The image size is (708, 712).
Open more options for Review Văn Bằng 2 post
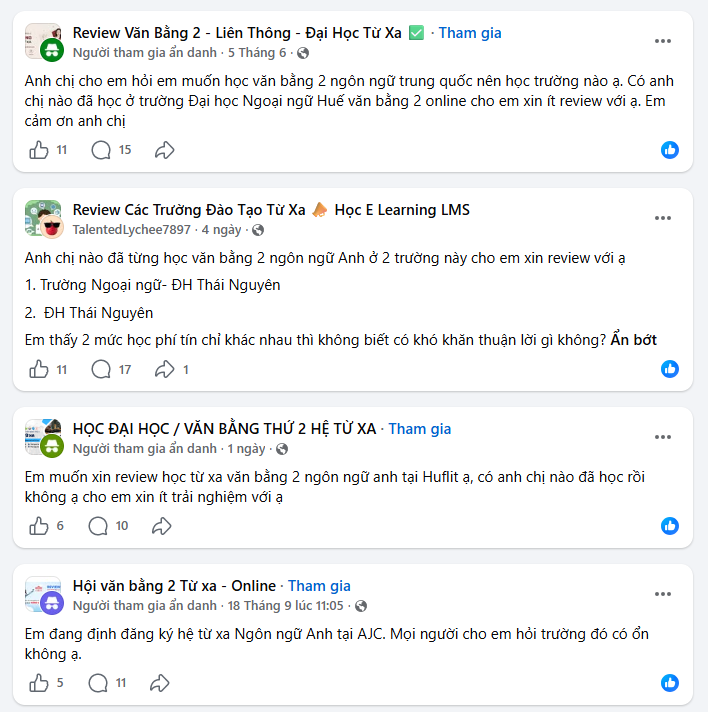pyautogui.click(x=663, y=41)
